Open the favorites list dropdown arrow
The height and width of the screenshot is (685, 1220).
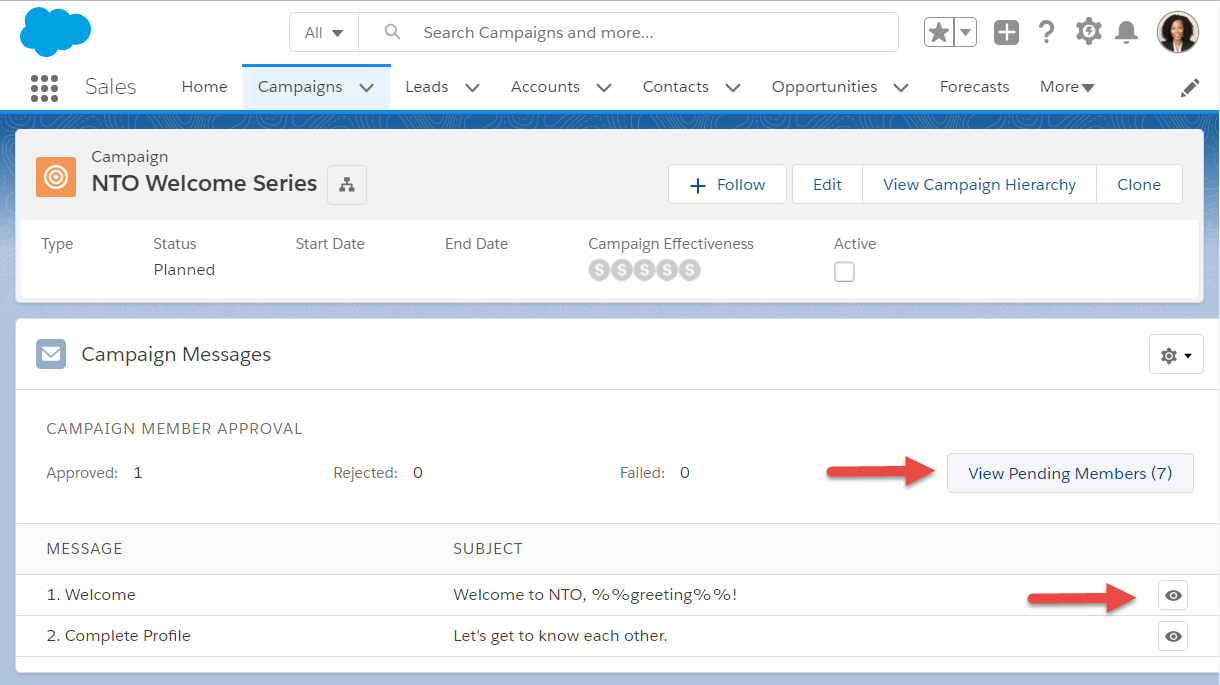click(966, 33)
